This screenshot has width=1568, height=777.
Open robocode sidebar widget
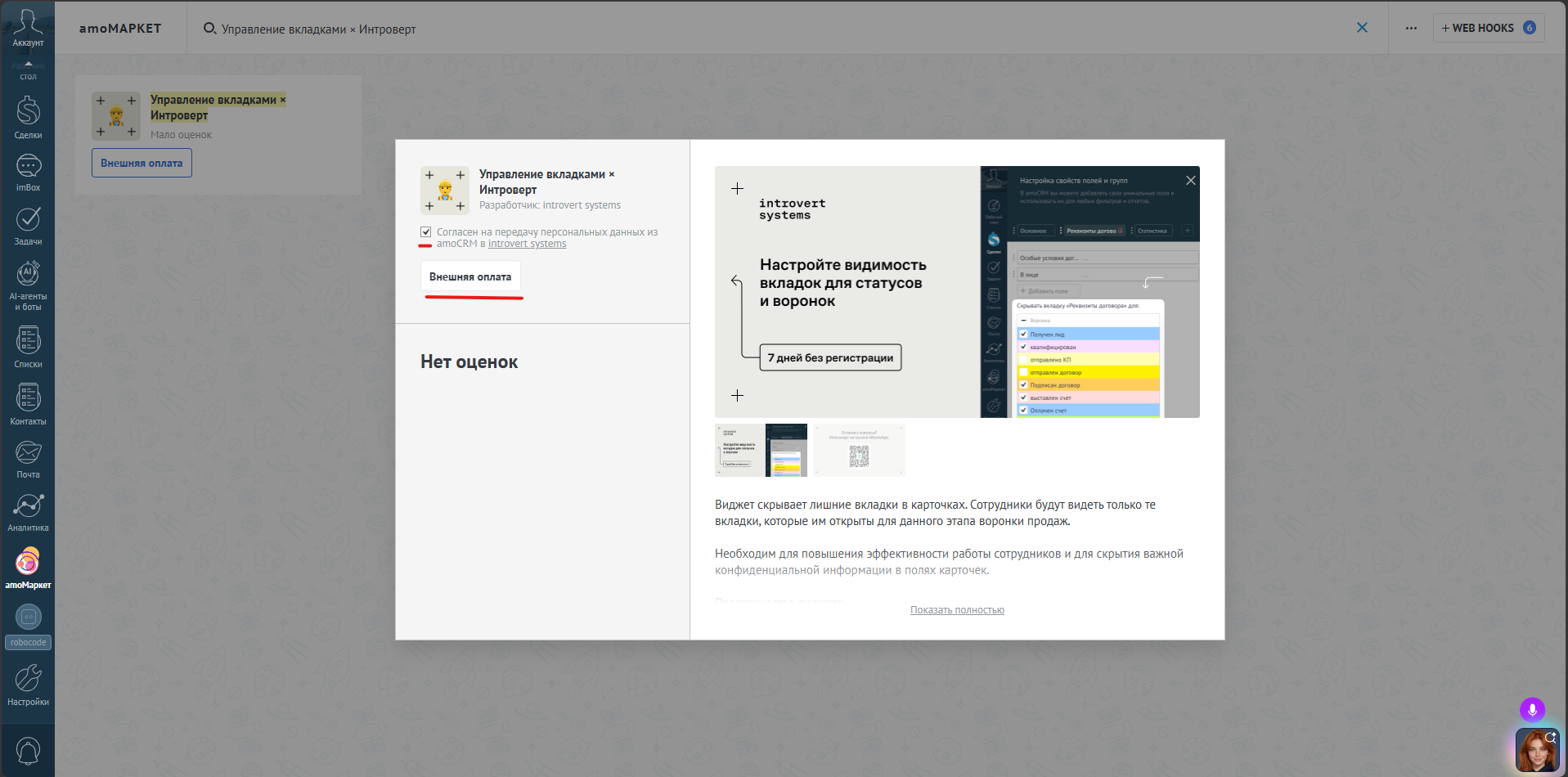28,627
